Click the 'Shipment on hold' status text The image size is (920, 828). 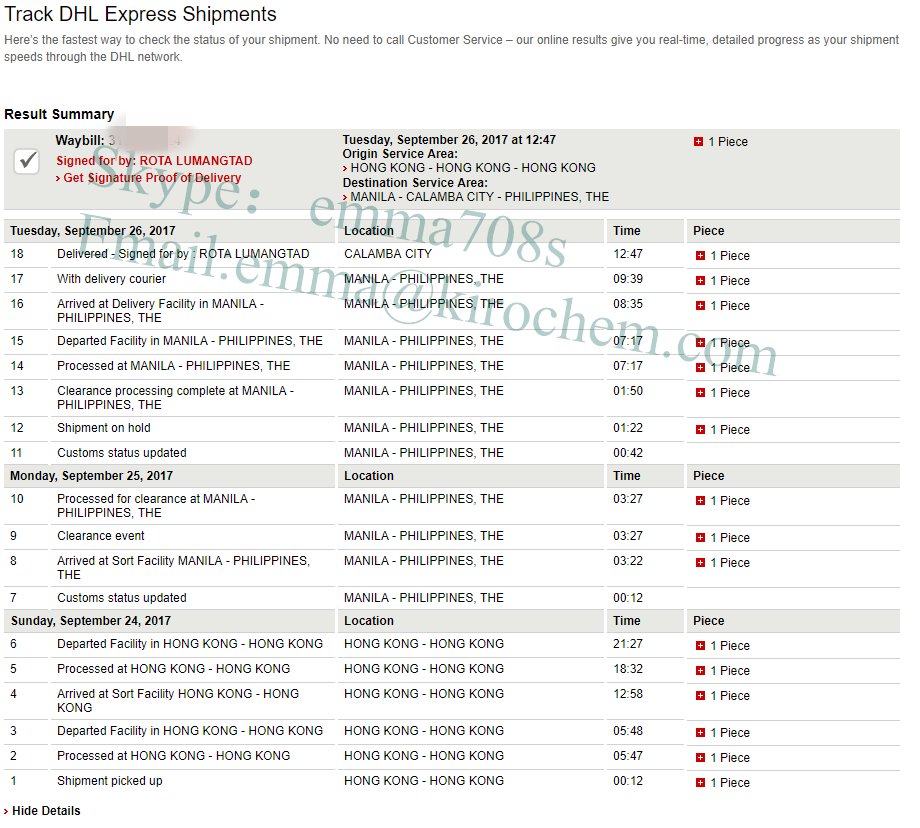pos(104,428)
